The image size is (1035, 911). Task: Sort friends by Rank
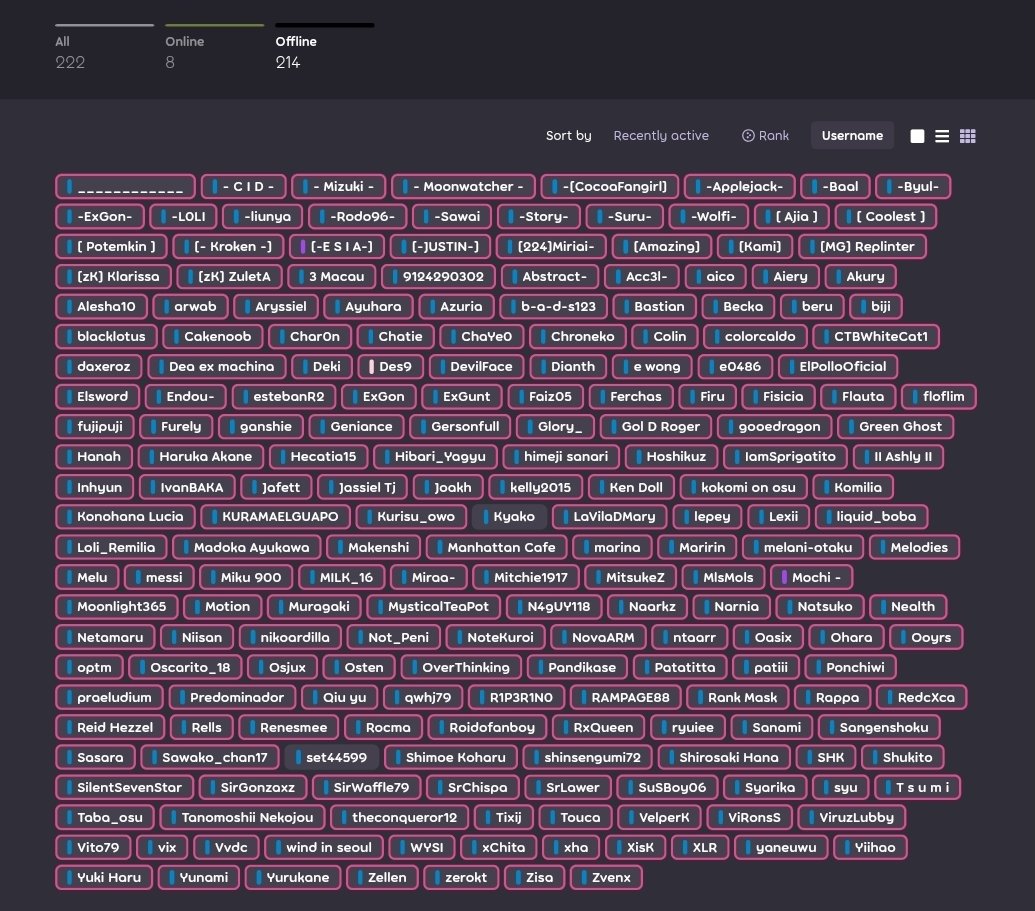(x=766, y=135)
